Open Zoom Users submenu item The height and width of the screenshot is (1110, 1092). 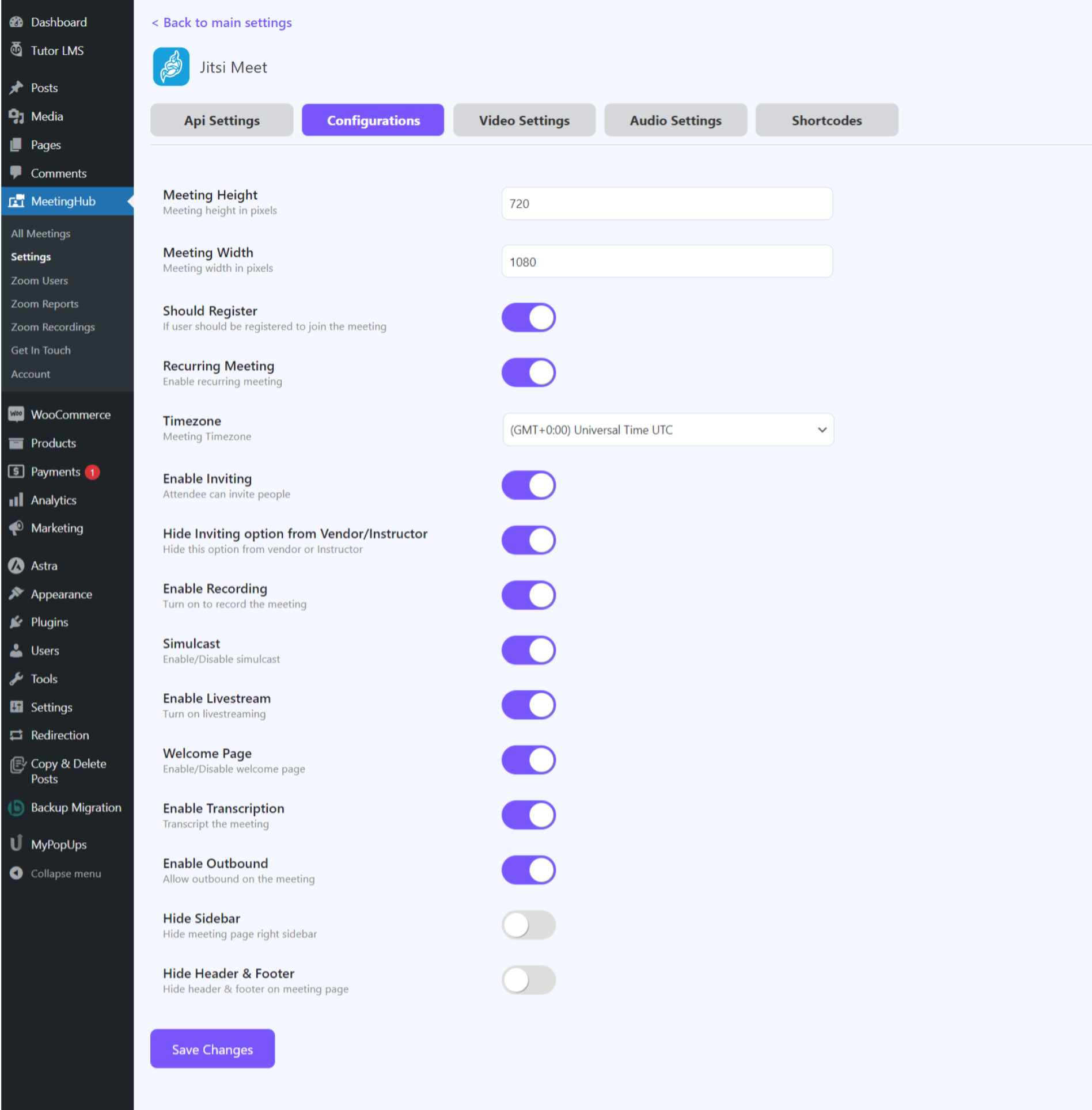coord(39,280)
